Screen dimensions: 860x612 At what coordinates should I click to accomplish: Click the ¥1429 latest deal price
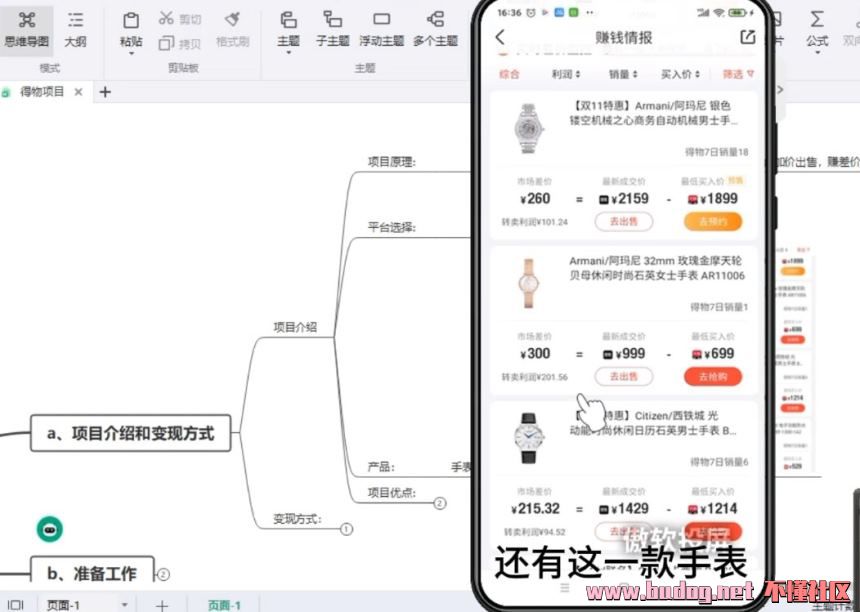tap(624, 508)
